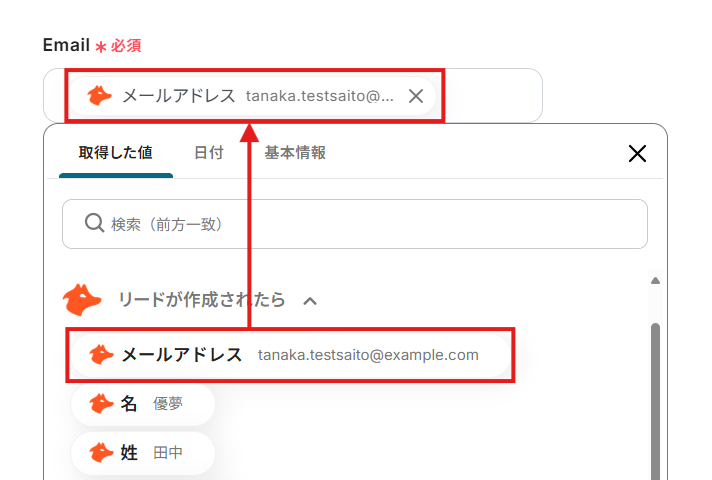Click the リードが作成されたら section header text

coord(201,300)
